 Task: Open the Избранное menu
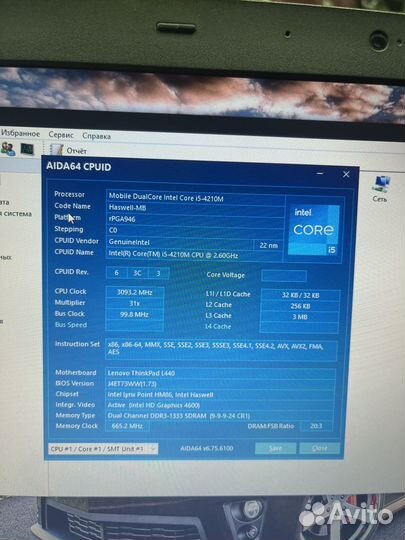pos(20,133)
